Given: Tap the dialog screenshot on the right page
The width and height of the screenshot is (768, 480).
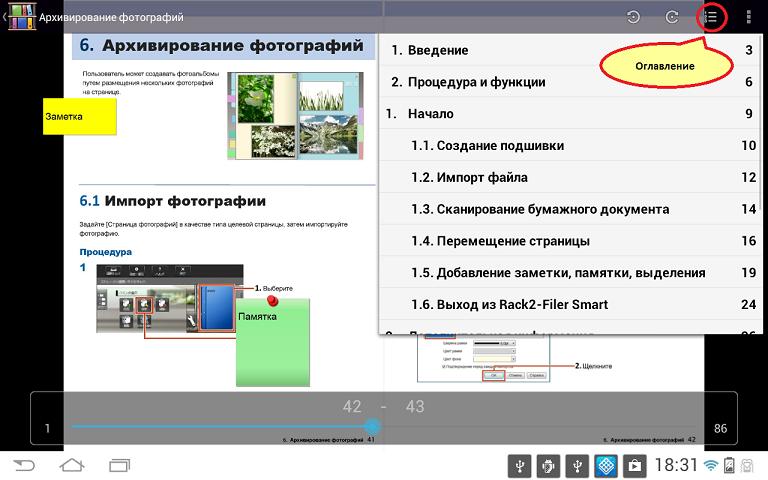Looking at the screenshot, I should pos(483,359).
